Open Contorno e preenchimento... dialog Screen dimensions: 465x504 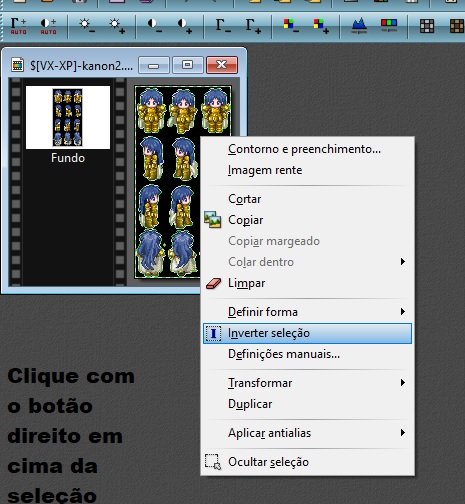click(x=307, y=149)
